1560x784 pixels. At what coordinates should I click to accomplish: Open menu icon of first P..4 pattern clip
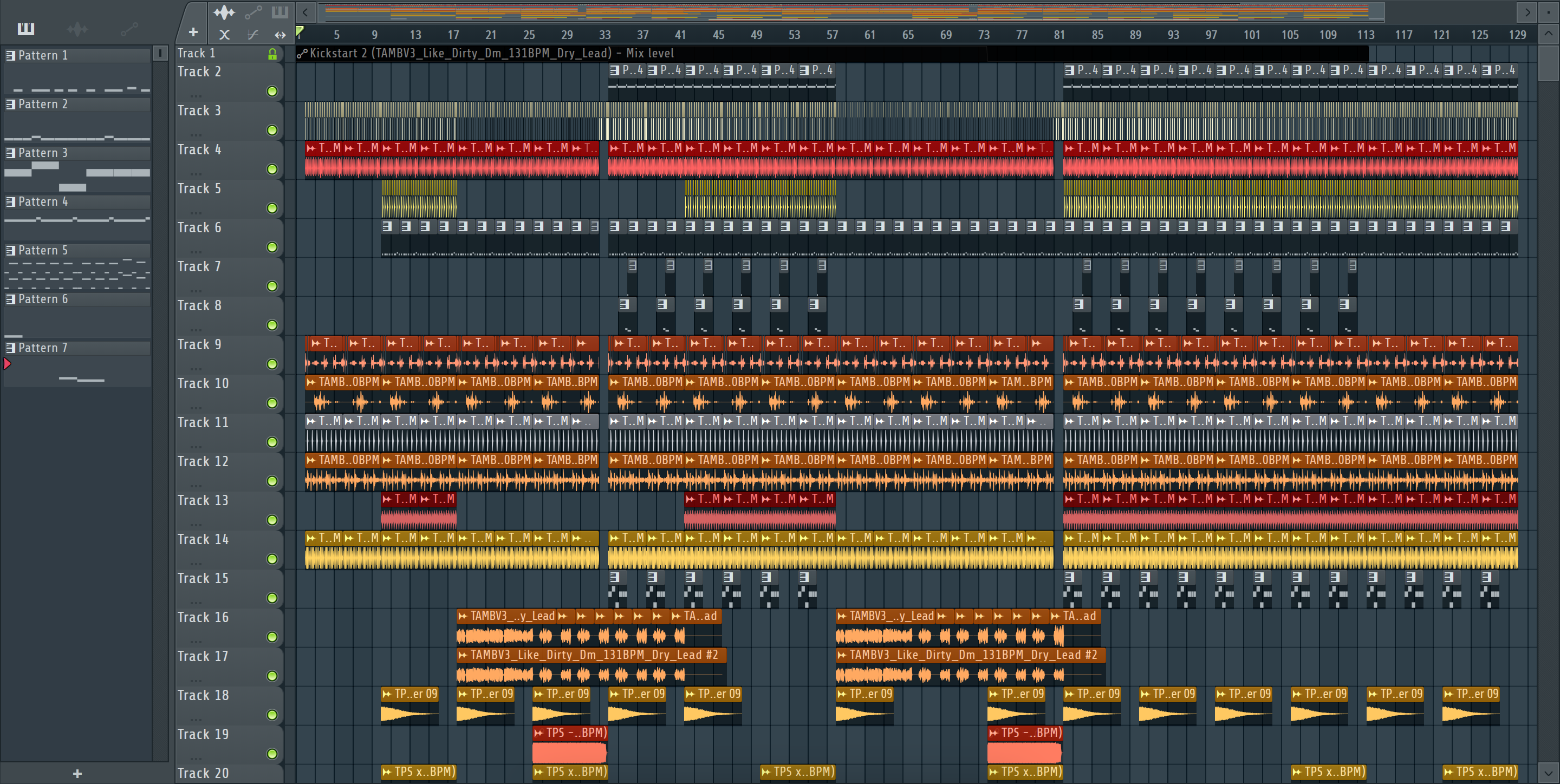(x=615, y=70)
